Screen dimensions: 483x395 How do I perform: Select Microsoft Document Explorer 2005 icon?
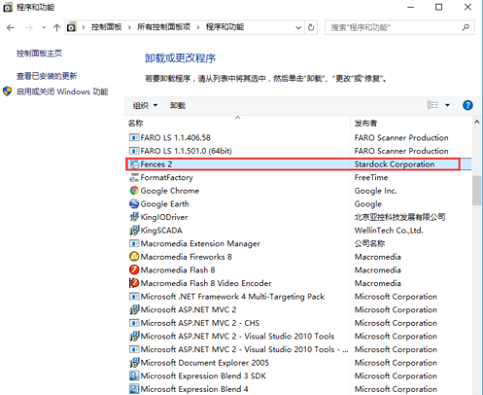coord(134,363)
